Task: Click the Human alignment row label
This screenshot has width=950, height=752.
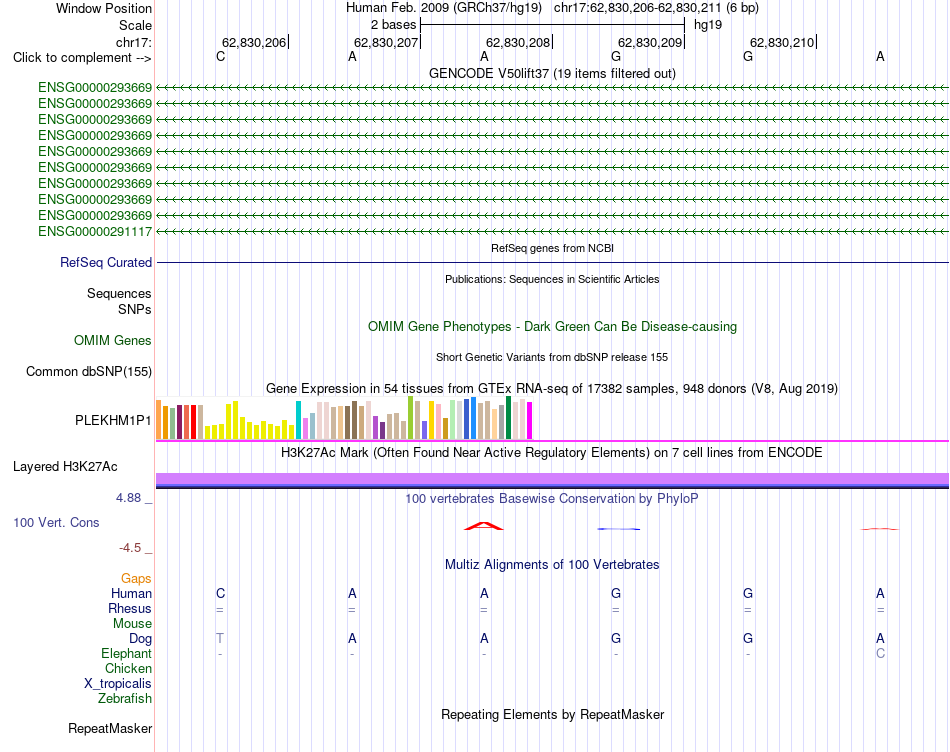Action: pyautogui.click(x=131, y=593)
